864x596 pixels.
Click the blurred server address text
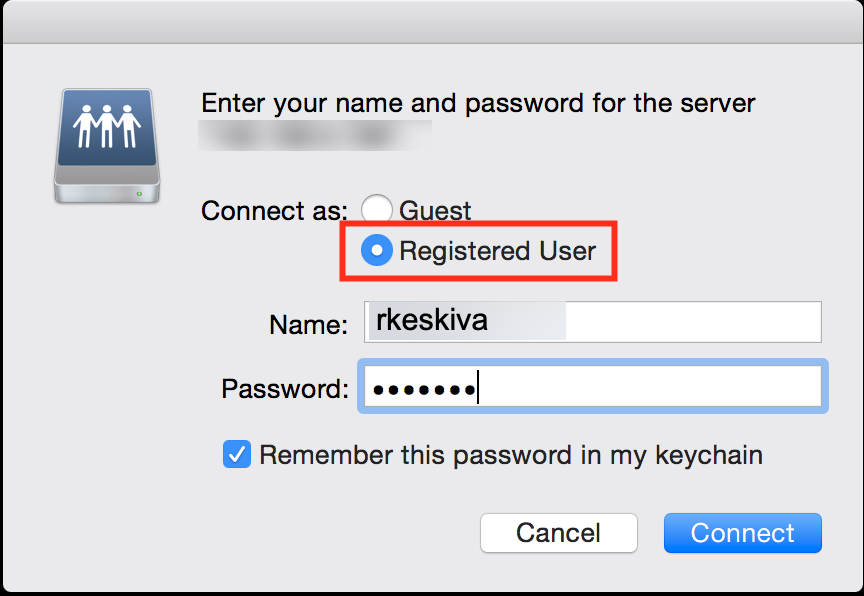(315, 135)
